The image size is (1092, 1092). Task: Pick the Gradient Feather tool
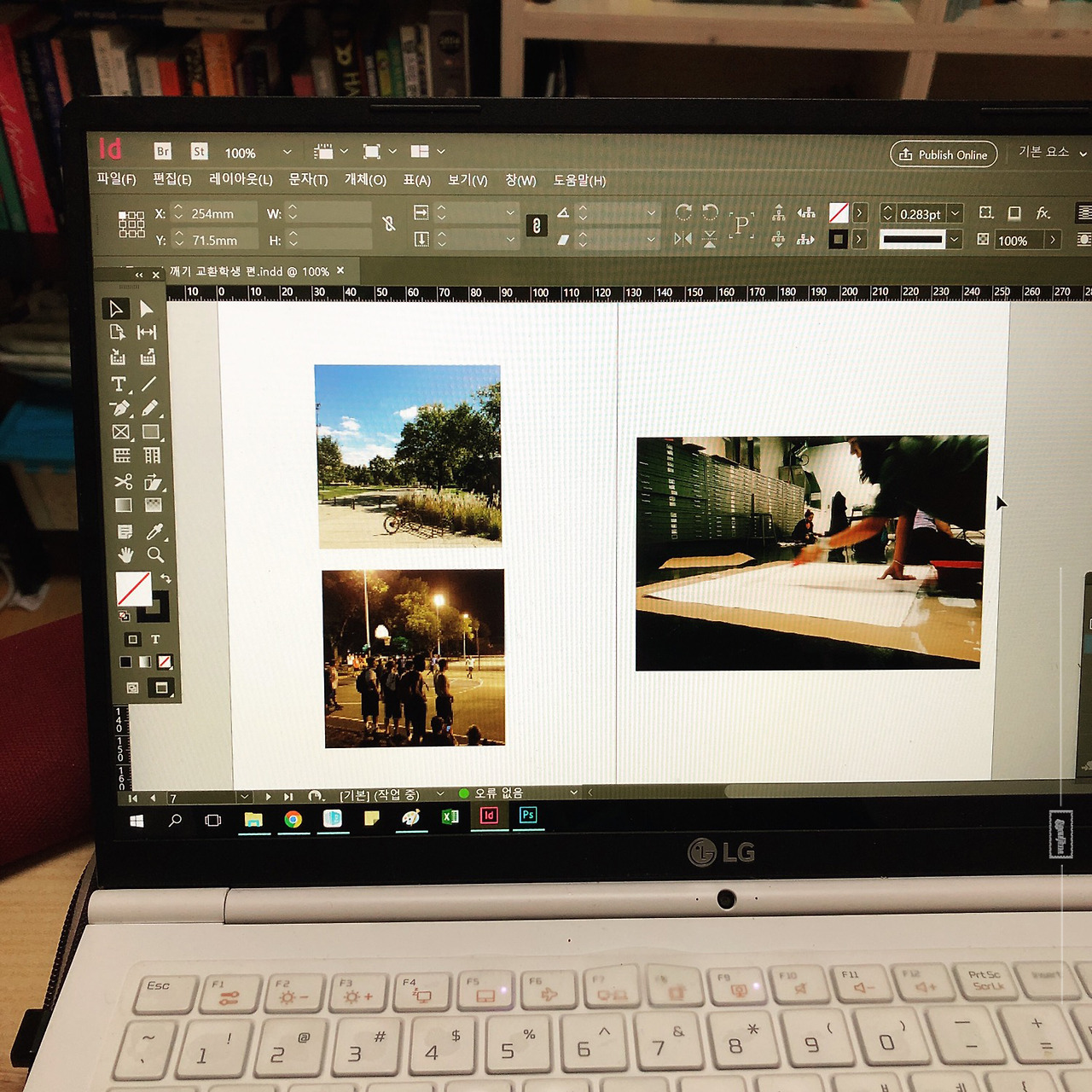click(154, 506)
